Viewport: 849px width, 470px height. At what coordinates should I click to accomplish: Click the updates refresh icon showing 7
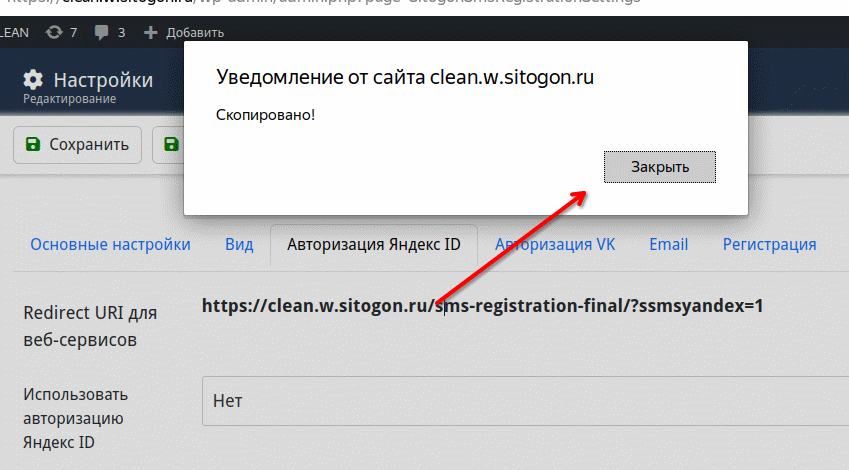point(54,32)
